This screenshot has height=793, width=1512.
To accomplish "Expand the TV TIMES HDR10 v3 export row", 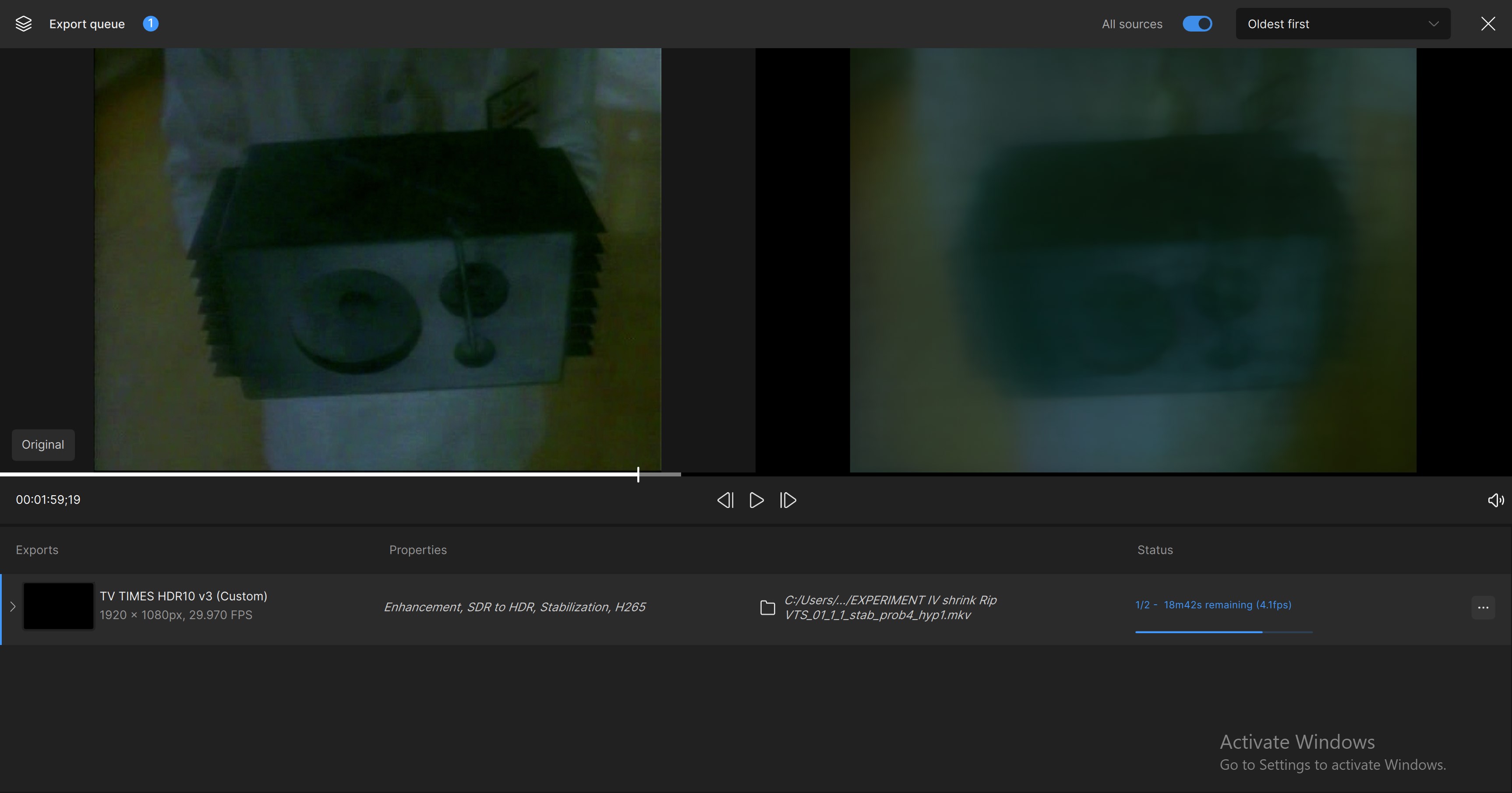I will (12, 606).
